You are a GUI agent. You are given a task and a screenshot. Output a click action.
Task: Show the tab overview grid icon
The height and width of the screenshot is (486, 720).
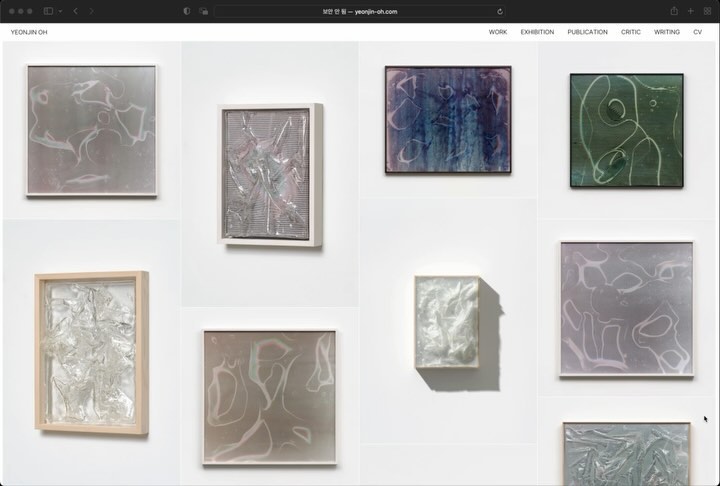coord(707,11)
